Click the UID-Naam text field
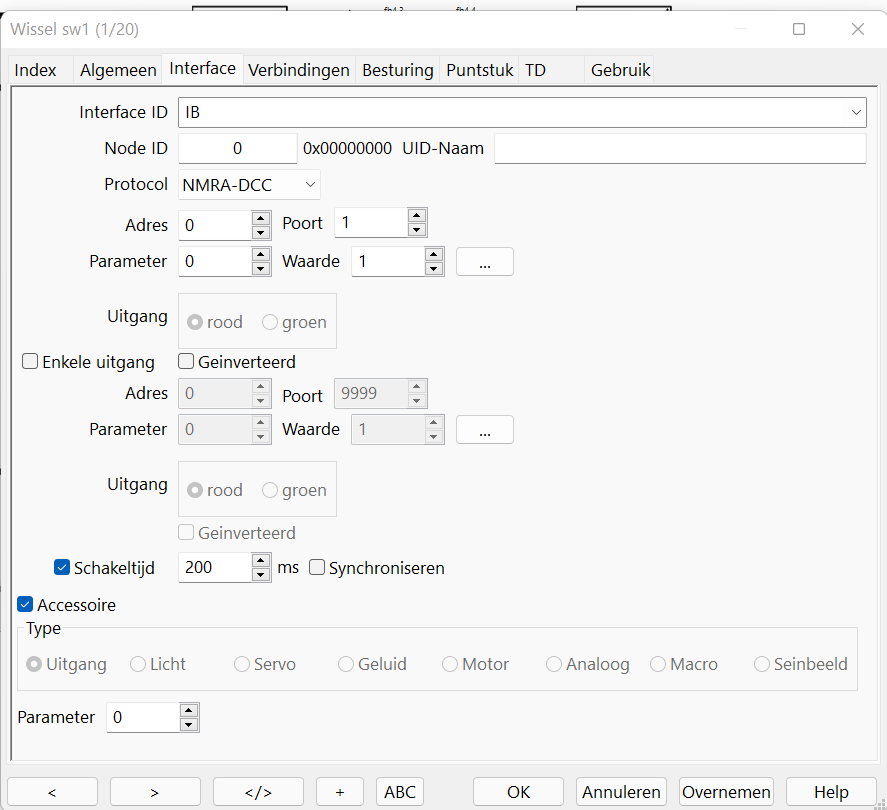 coord(679,149)
